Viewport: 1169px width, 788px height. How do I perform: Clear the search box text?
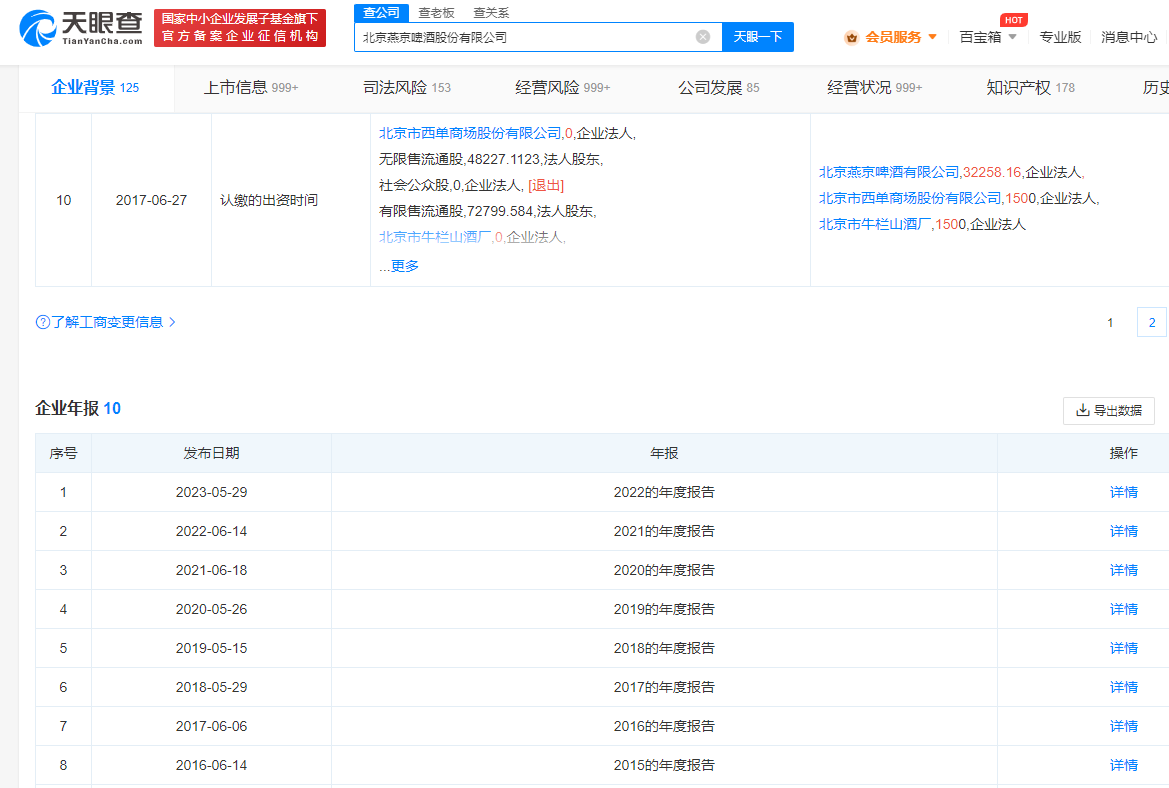(703, 37)
